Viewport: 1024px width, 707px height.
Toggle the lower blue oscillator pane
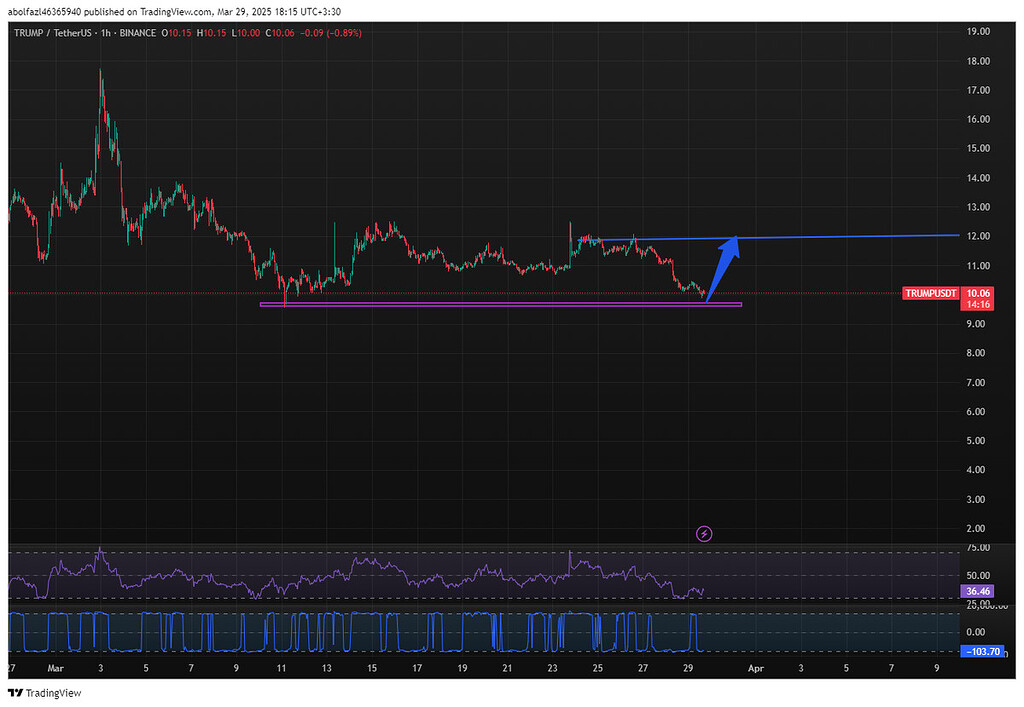click(500, 630)
